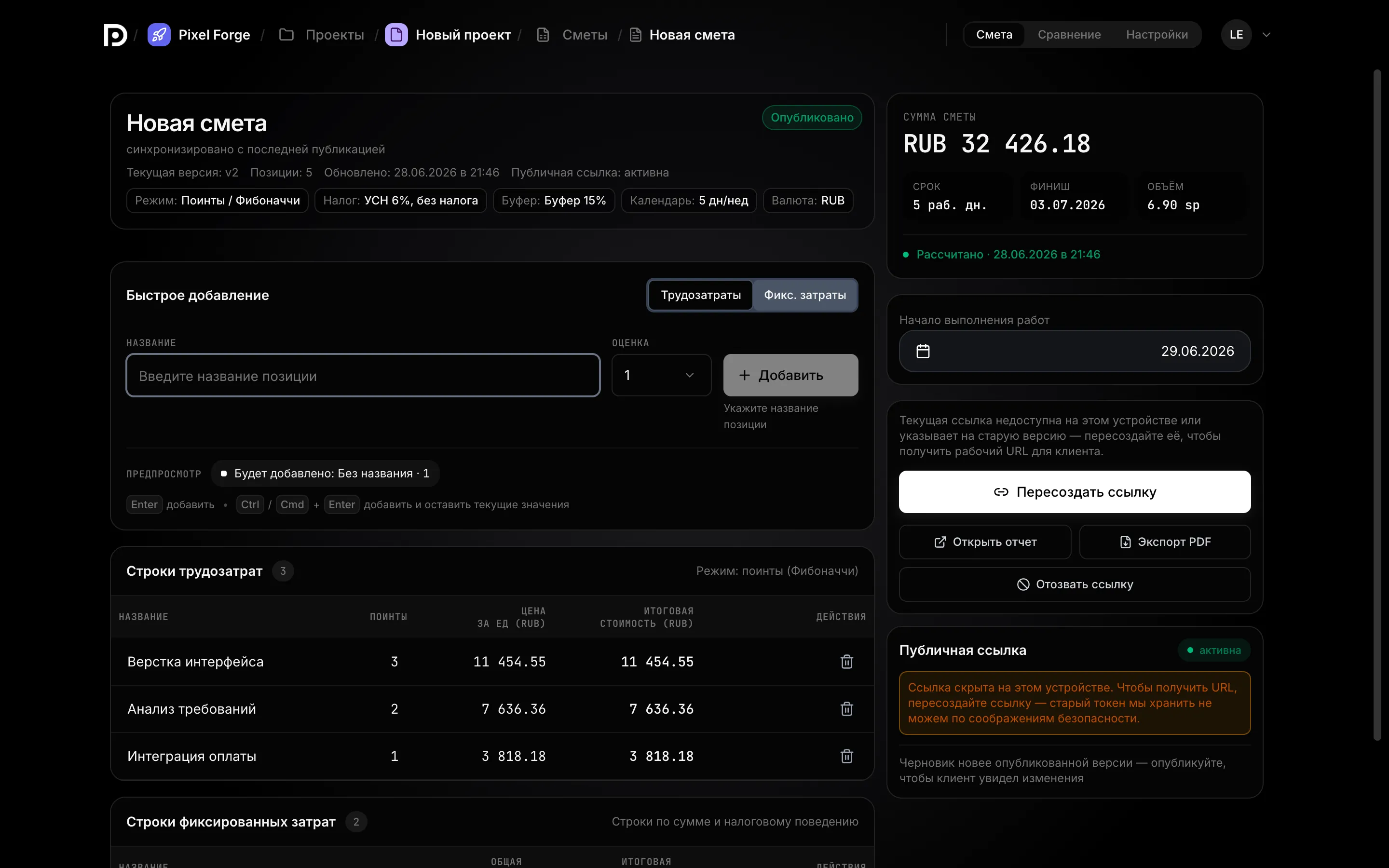Click the Pixel Forge rocket icon
This screenshot has width=1389, height=868.
tap(159, 35)
